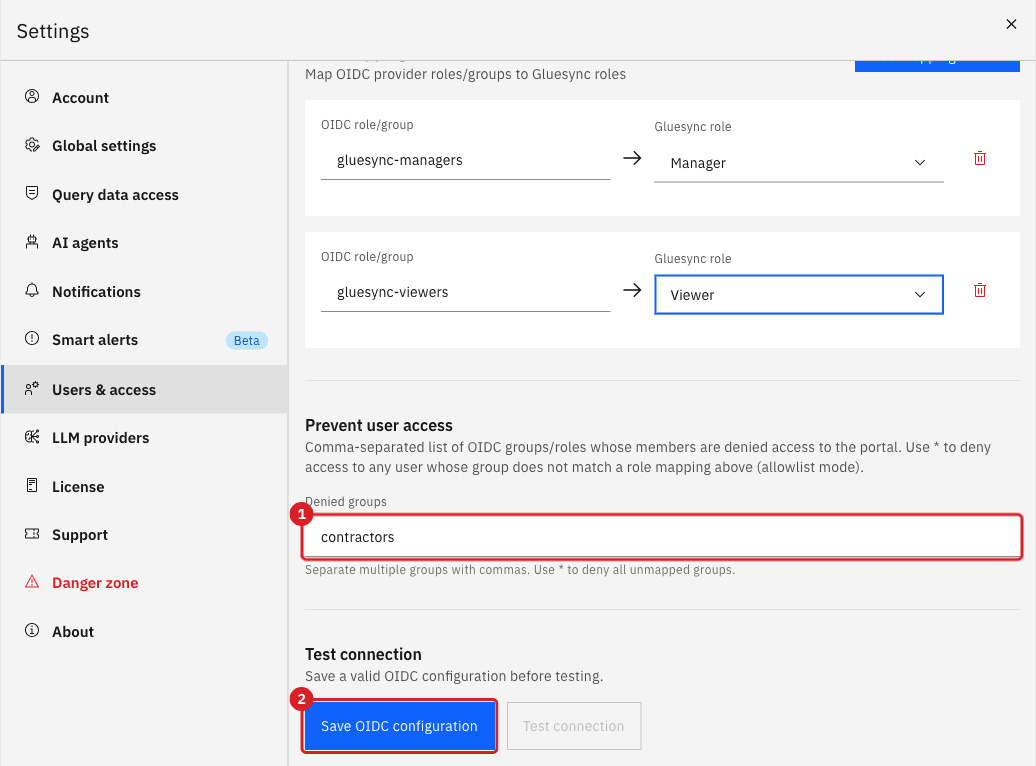The image size is (1036, 766).
Task: Click the Smart alerts exclamation icon
Action: 32,338
